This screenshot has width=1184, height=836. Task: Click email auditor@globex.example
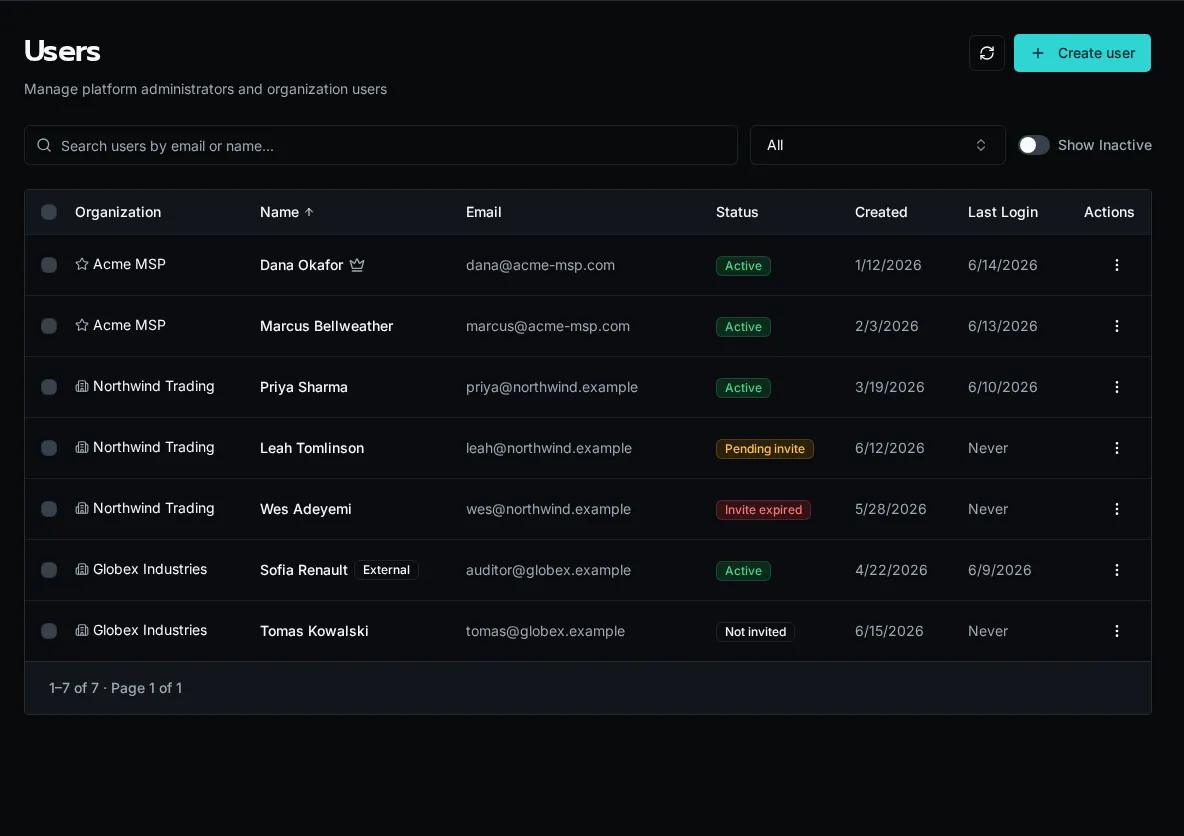pyautogui.click(x=547, y=570)
